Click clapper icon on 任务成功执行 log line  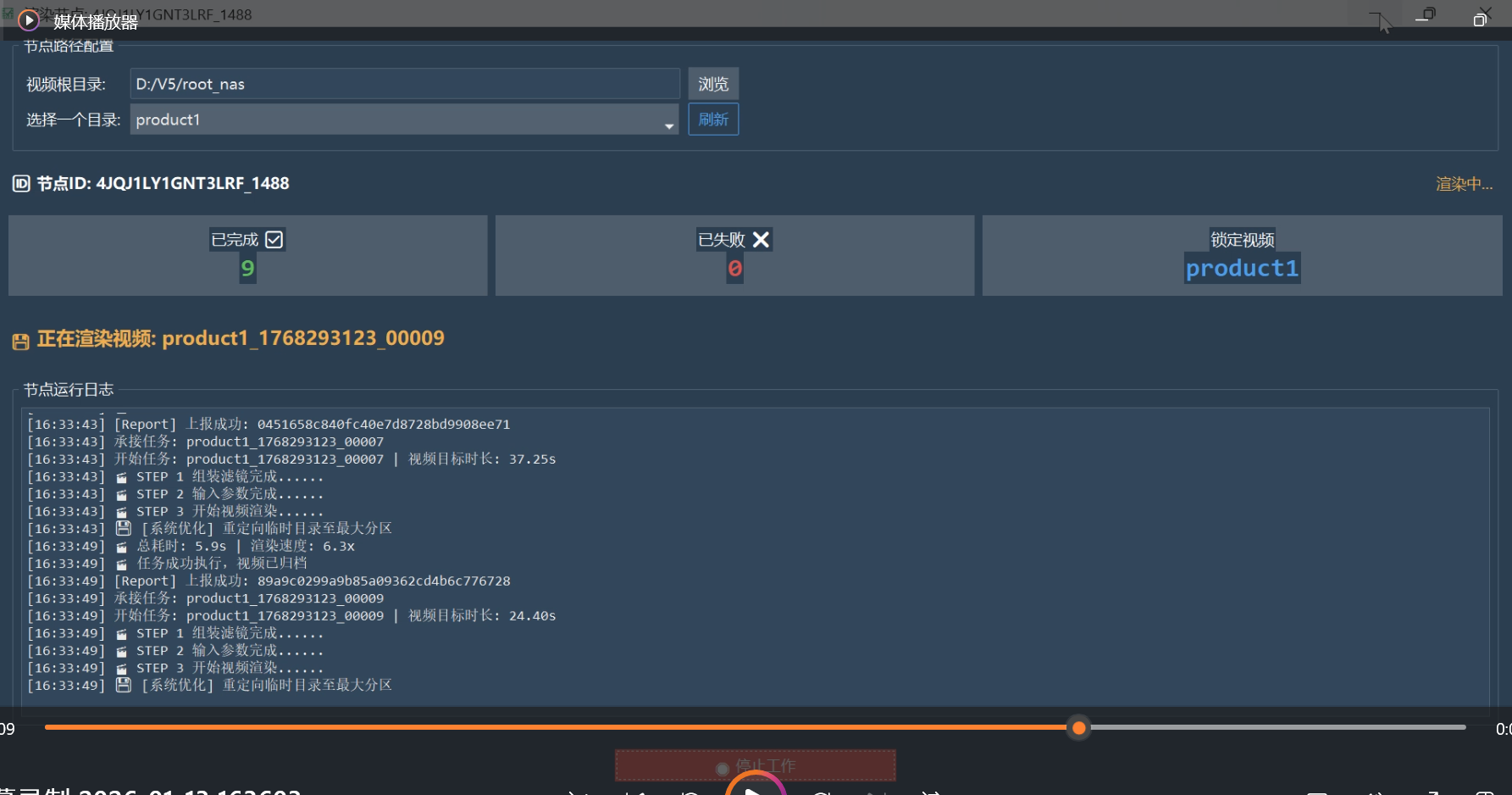point(122,564)
